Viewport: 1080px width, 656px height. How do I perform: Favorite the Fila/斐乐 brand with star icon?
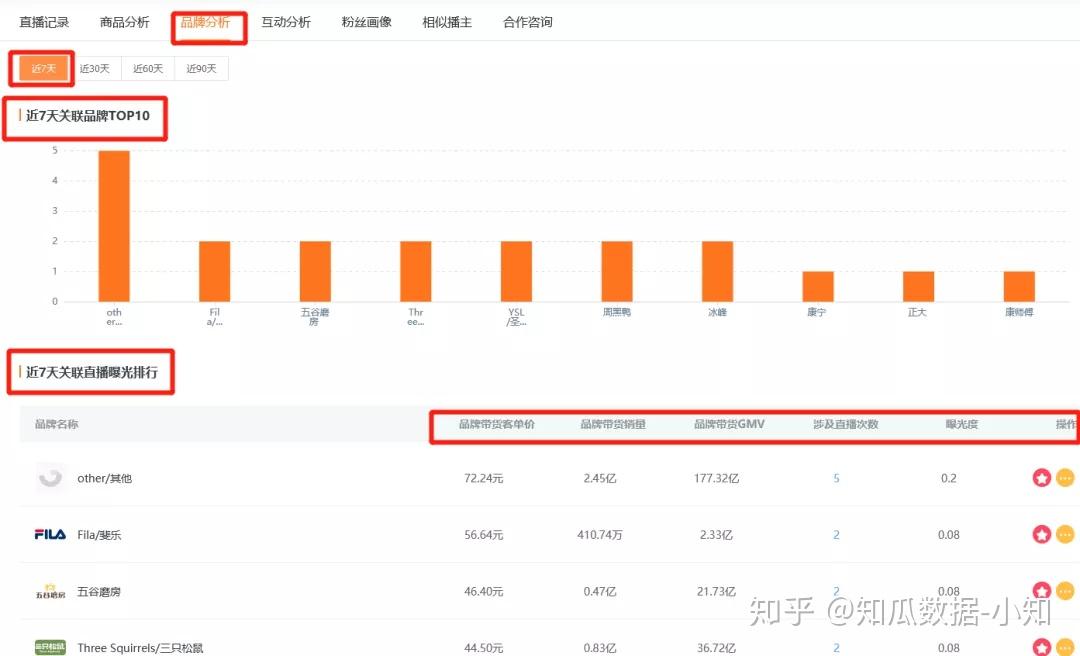click(x=1041, y=534)
